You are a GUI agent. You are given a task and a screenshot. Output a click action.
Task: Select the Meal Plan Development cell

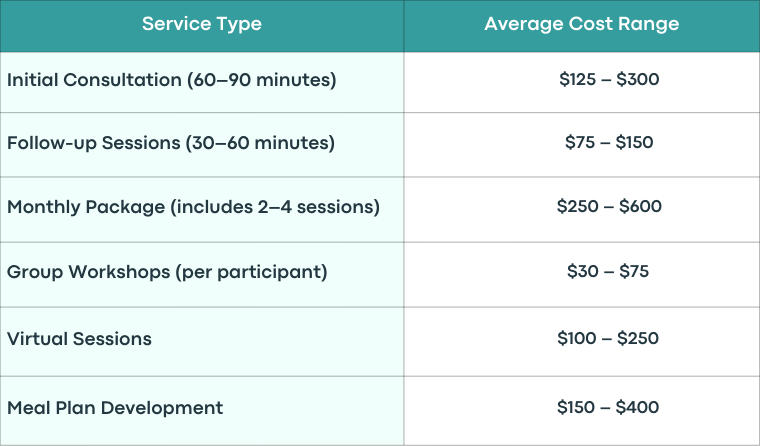pos(202,411)
